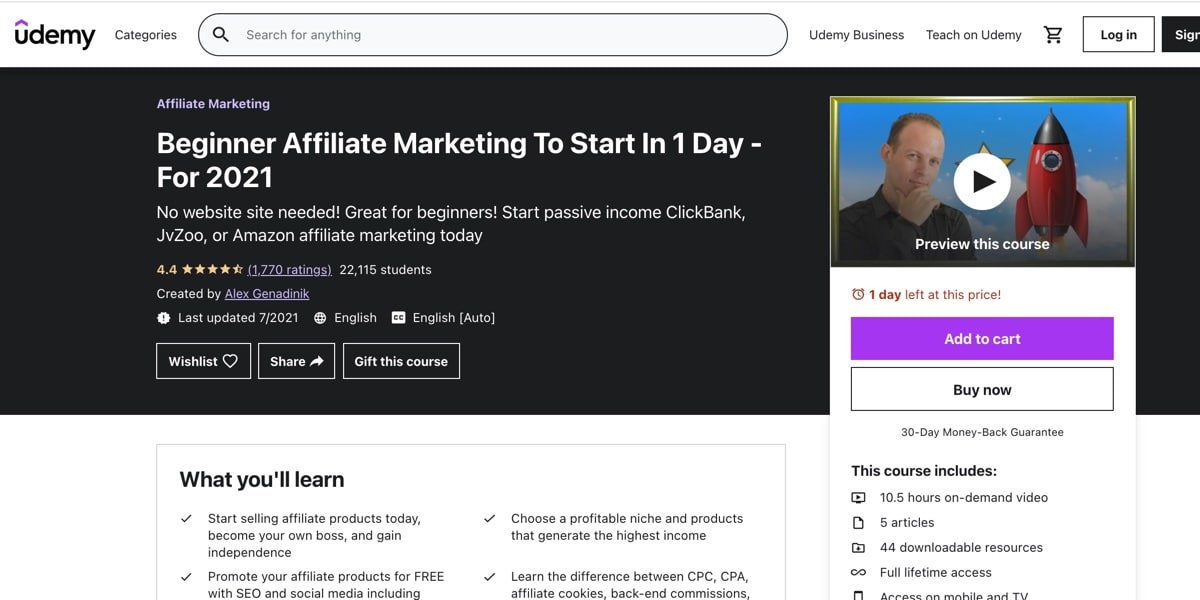The image size is (1200, 600).
Task: Open the Udemy logo homepage link
Action: pos(55,34)
